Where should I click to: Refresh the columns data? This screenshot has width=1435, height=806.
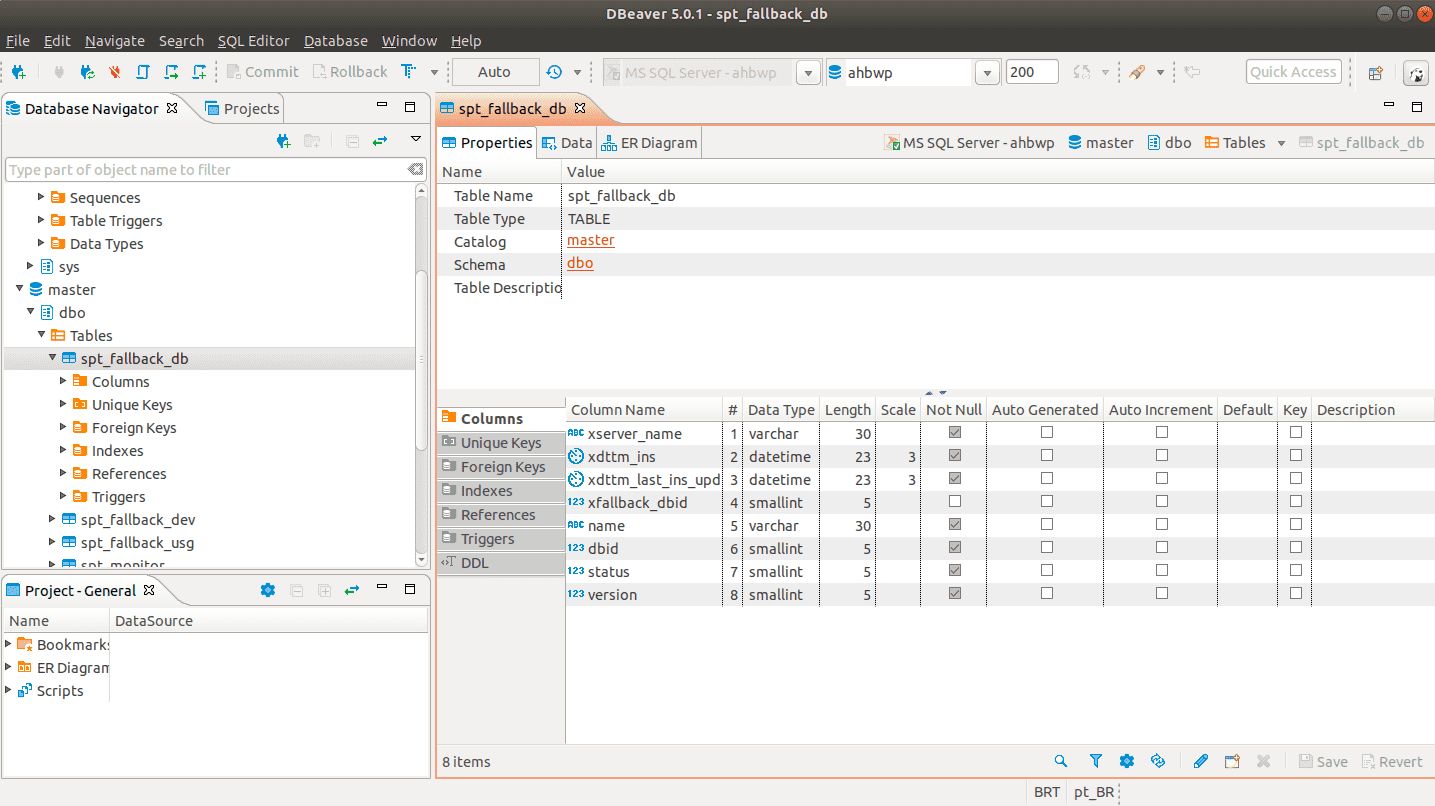(1158, 761)
